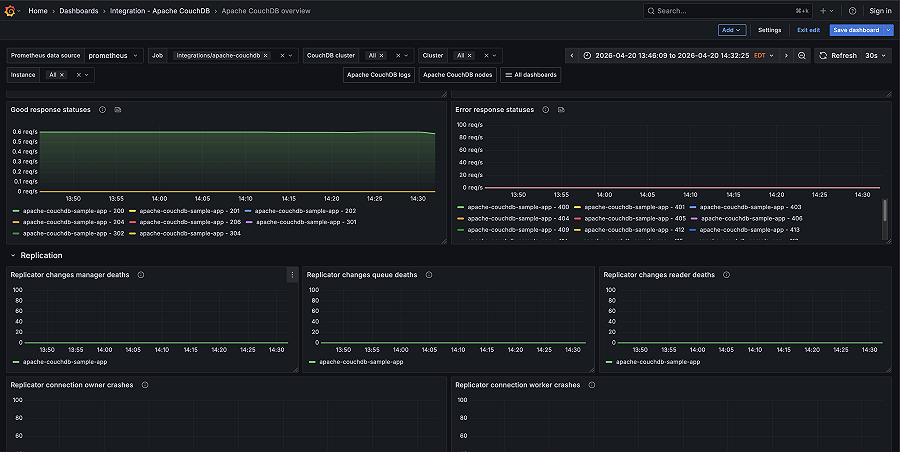
Task: Open the Save dashboard options arrow
Action: pos(889,30)
